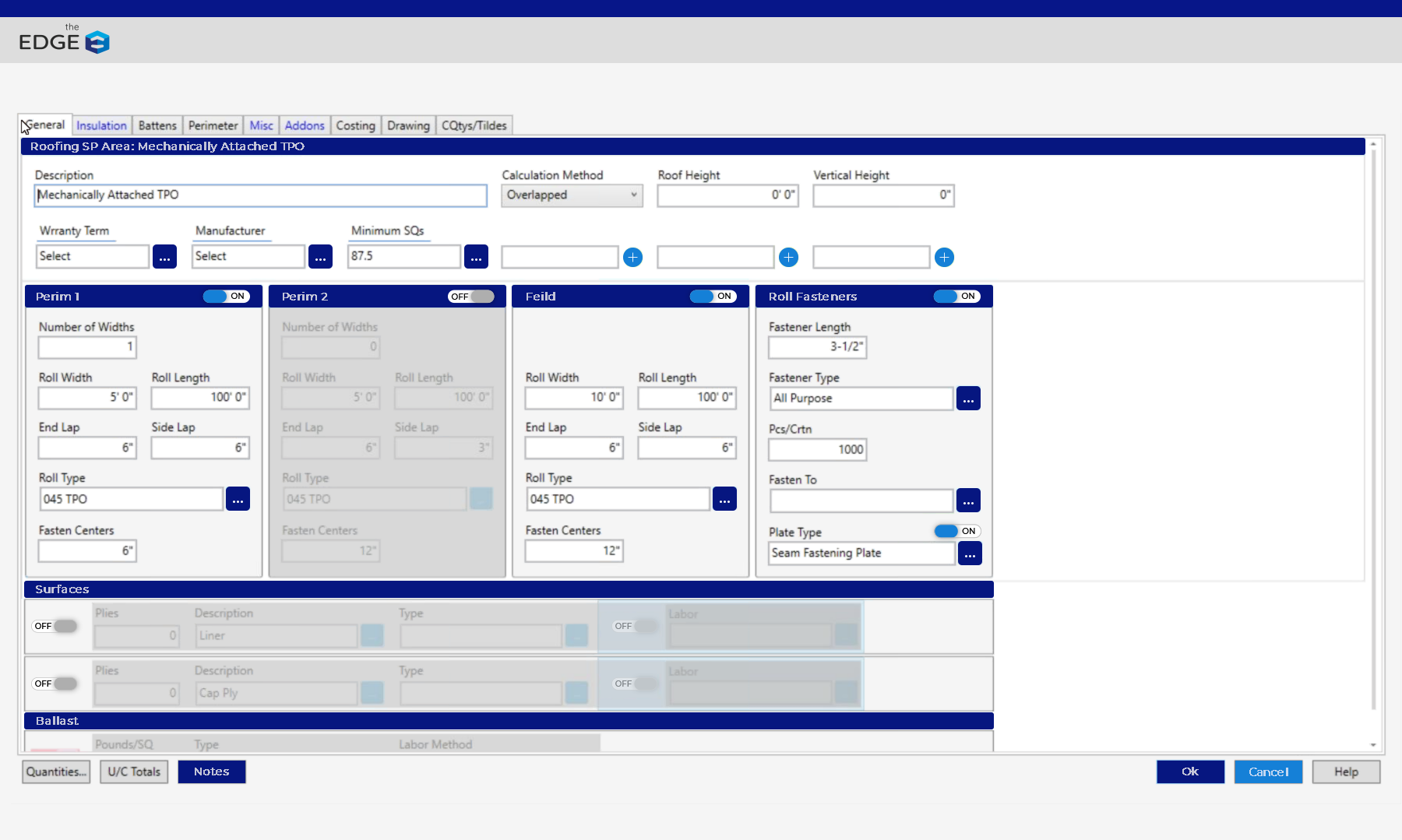Switch to the Insulation tab
Image resolution: width=1402 pixels, height=840 pixels.
point(101,125)
